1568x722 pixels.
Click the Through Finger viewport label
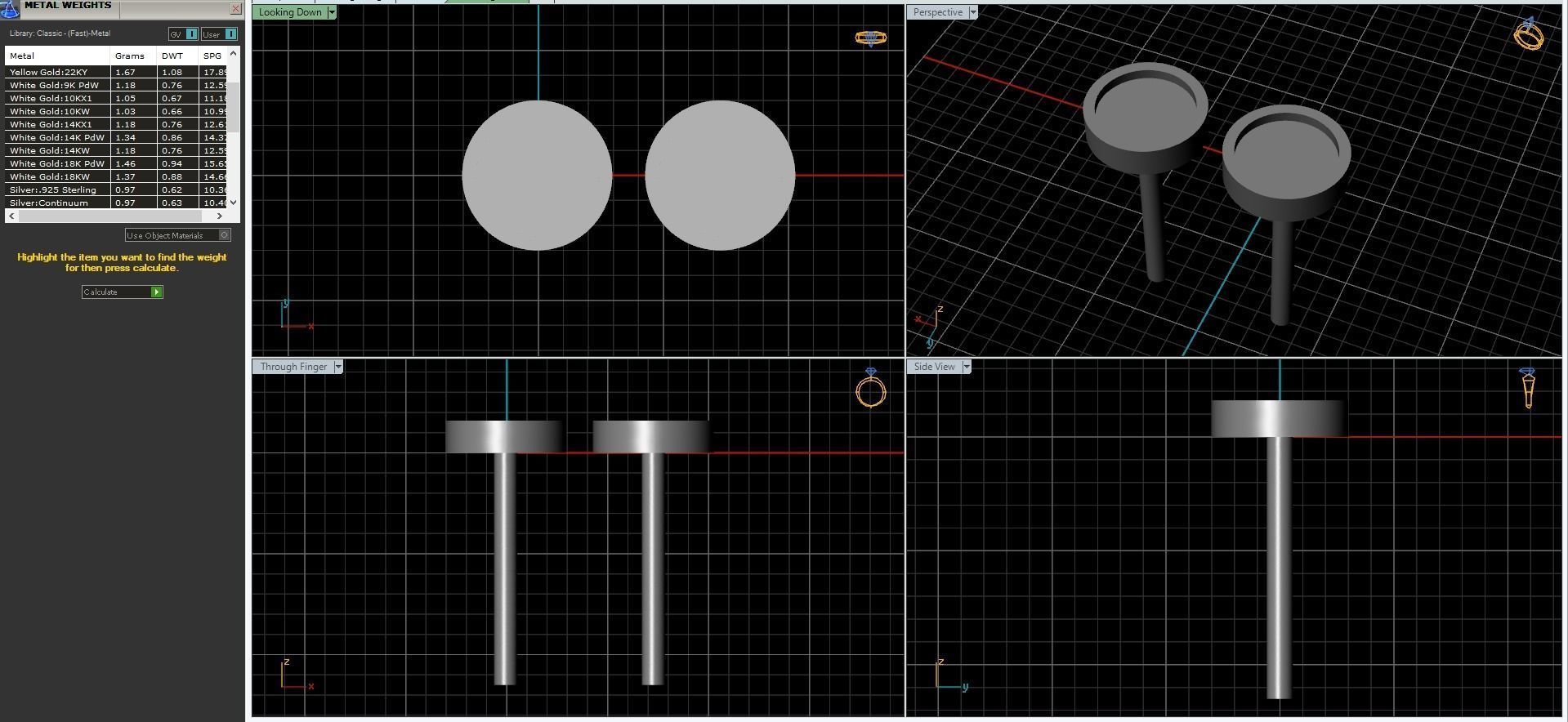coord(293,367)
